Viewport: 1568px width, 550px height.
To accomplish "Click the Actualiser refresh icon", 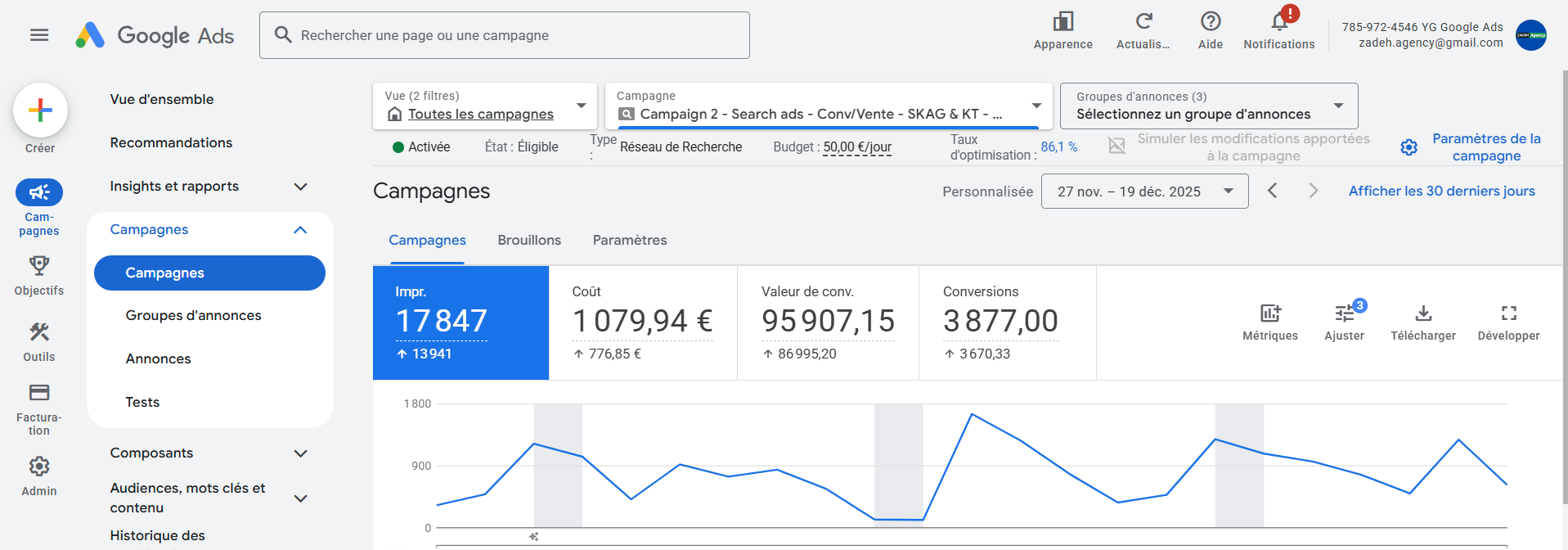I will point(1143,21).
